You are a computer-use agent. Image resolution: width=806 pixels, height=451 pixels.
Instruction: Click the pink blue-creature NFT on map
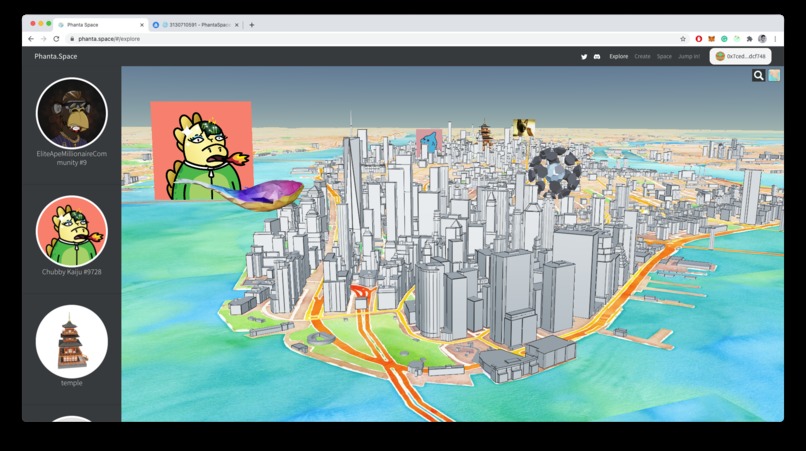429,142
